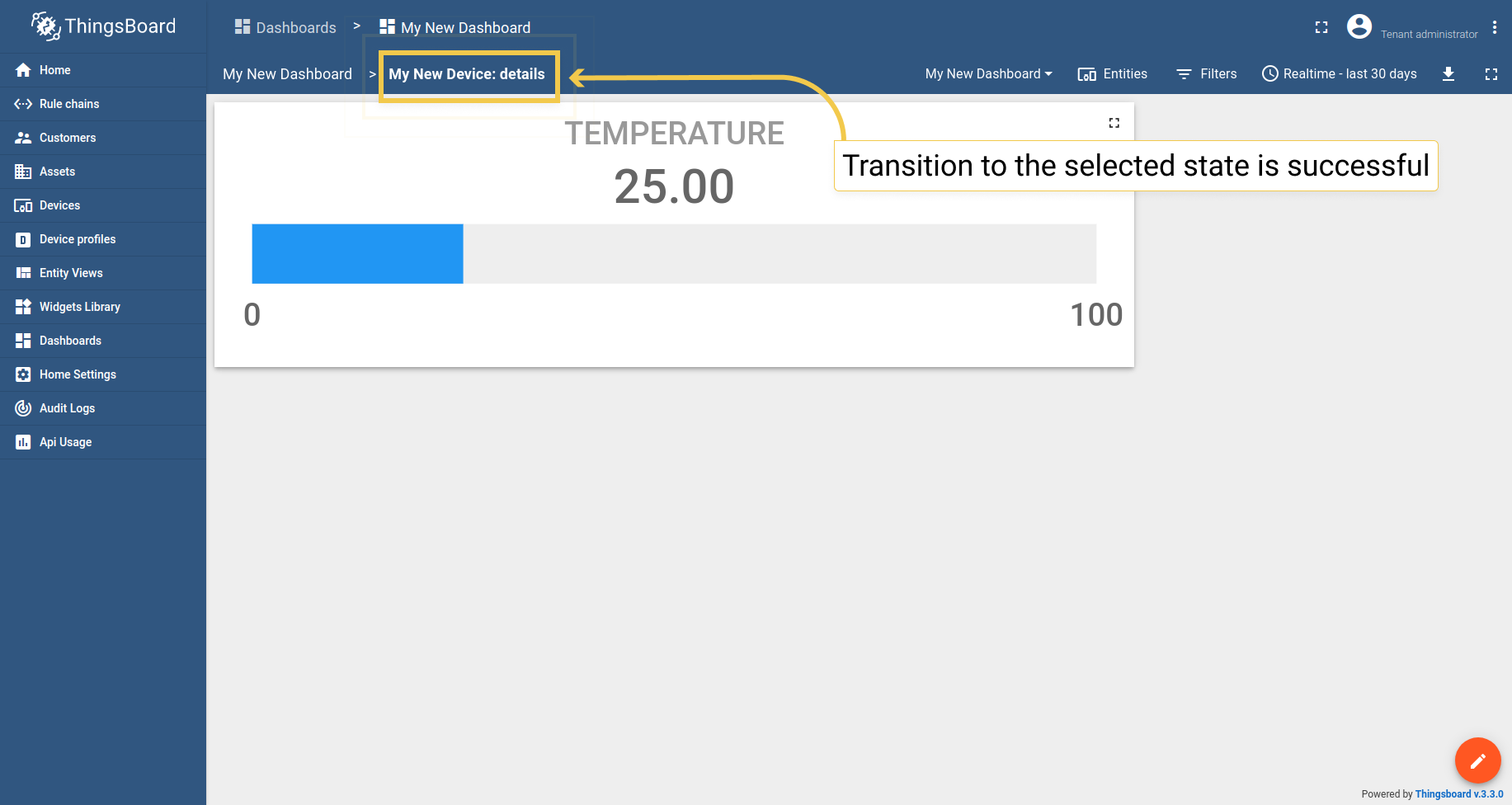Click the orange pencil edit mode button
Viewport: 1512px width, 805px height.
(x=1477, y=760)
